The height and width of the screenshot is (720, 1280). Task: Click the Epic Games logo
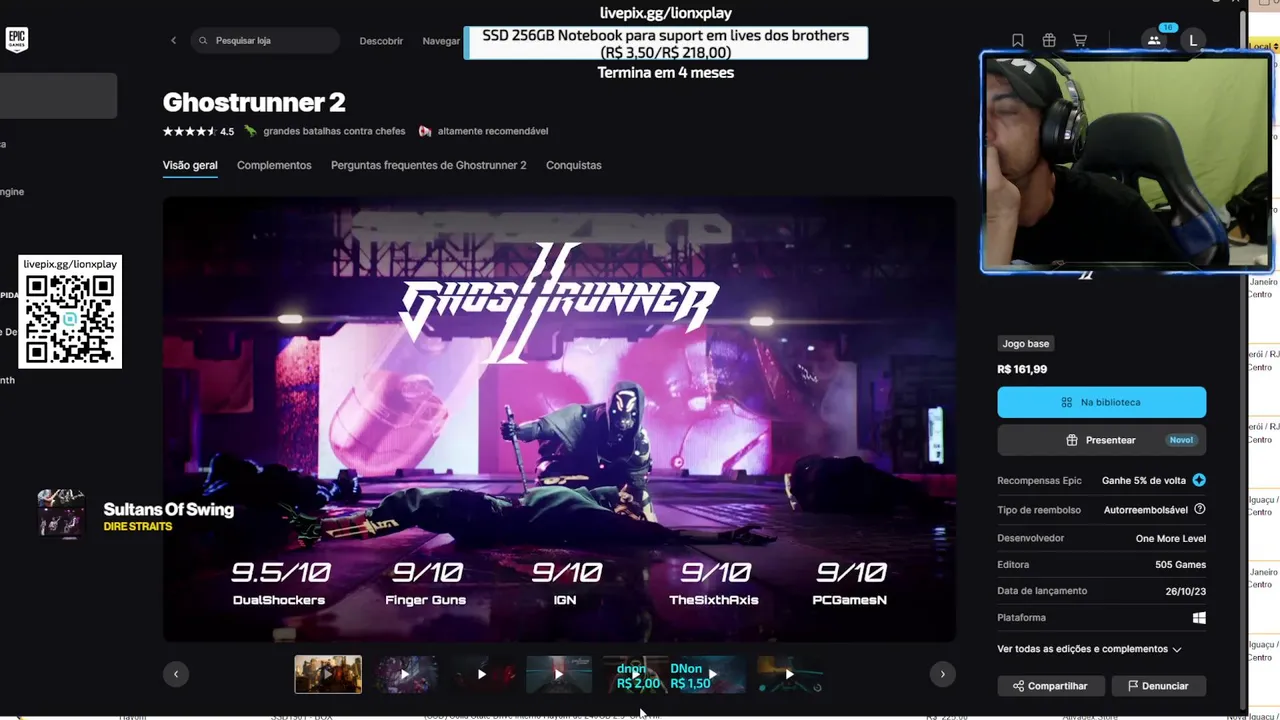pyautogui.click(x=17, y=40)
